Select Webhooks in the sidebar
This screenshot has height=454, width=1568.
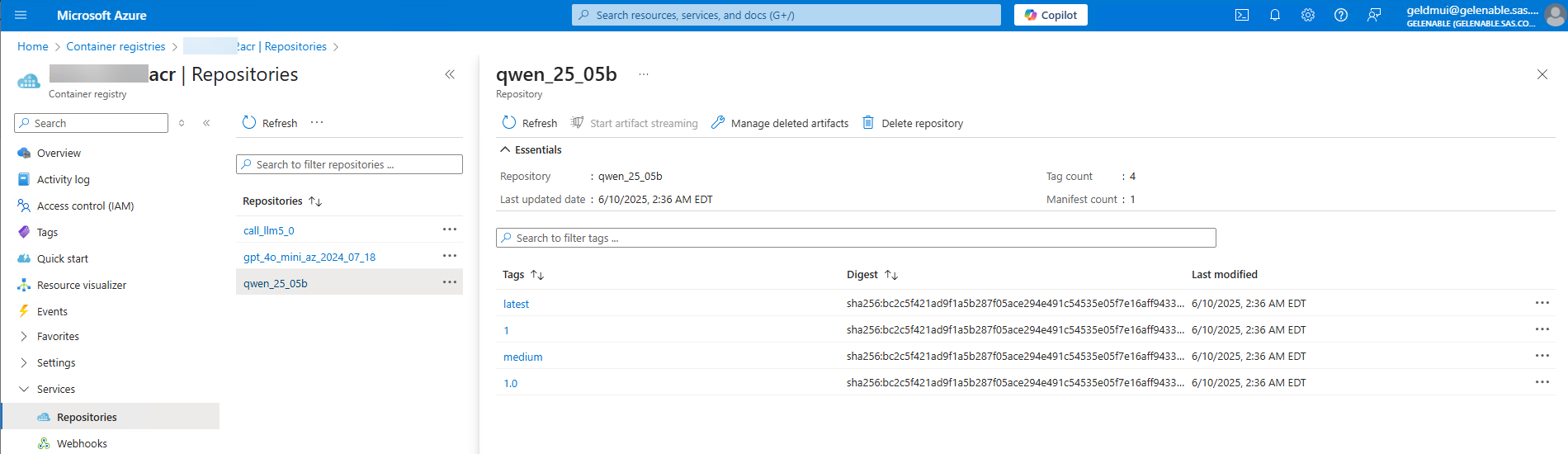(82, 443)
